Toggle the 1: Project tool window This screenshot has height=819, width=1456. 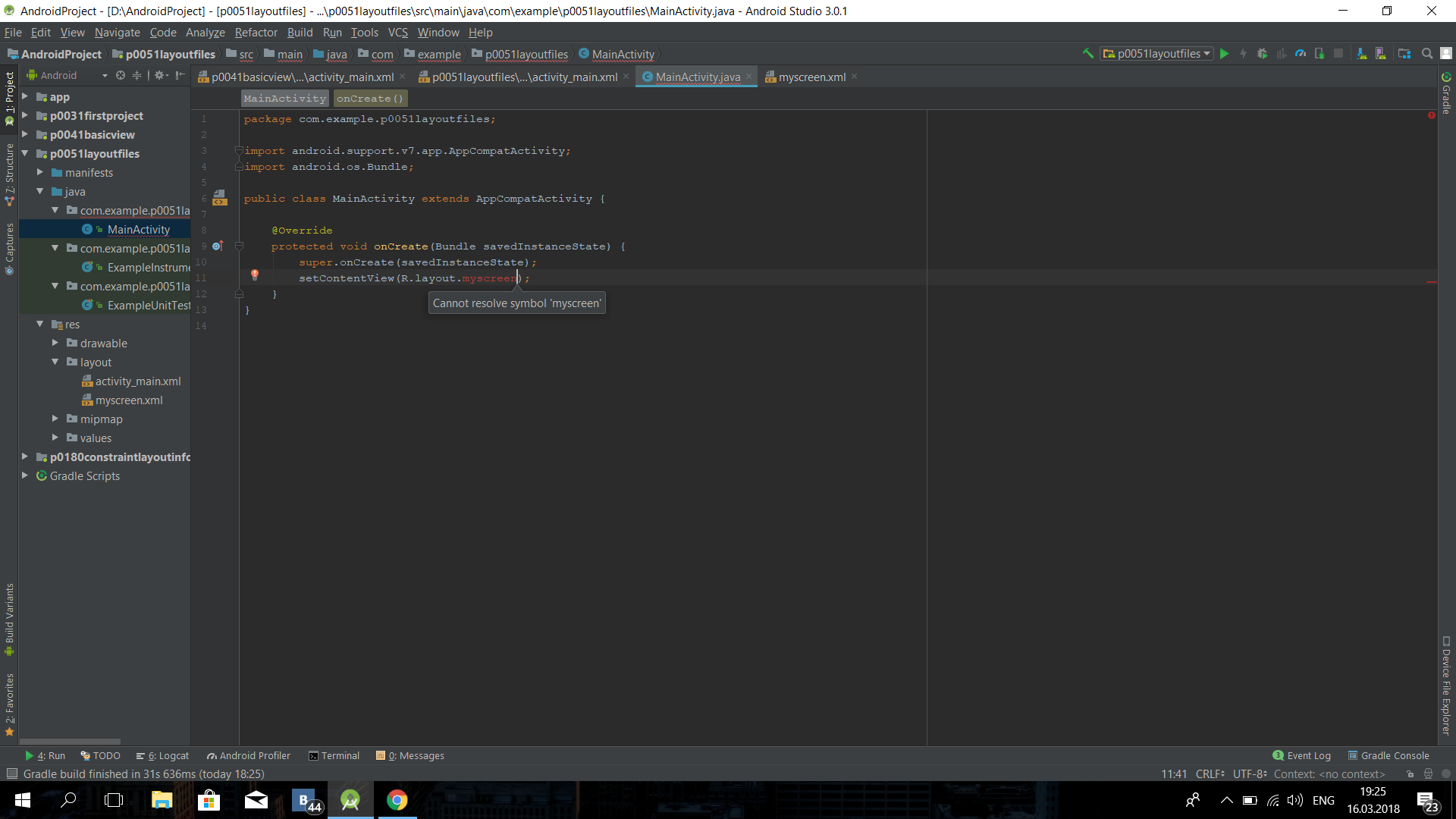[9, 99]
